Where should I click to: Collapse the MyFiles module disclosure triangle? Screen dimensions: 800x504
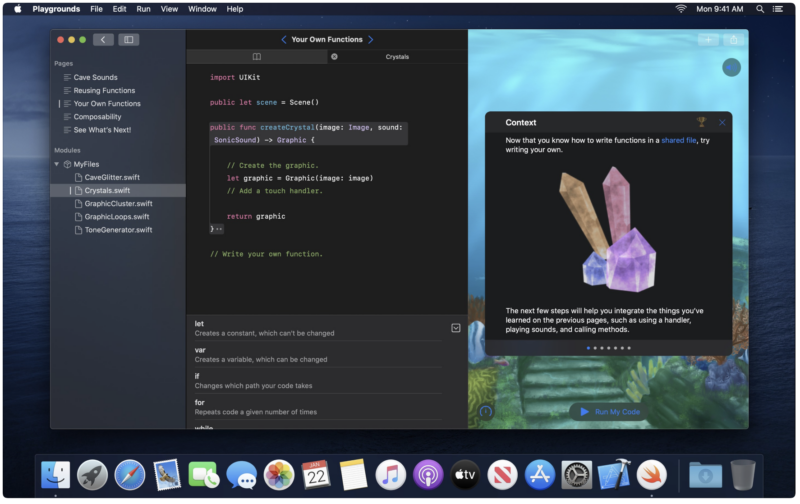pos(57,164)
